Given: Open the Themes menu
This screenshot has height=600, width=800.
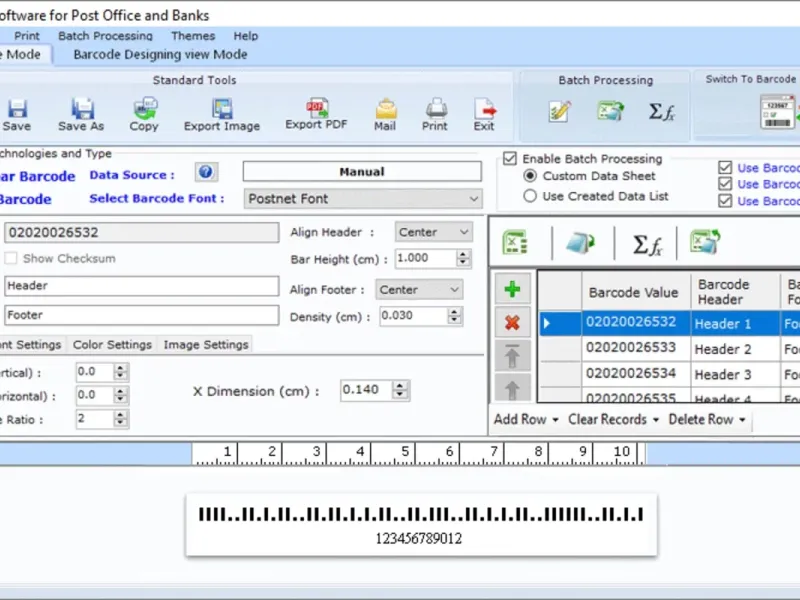Looking at the screenshot, I should click(193, 36).
